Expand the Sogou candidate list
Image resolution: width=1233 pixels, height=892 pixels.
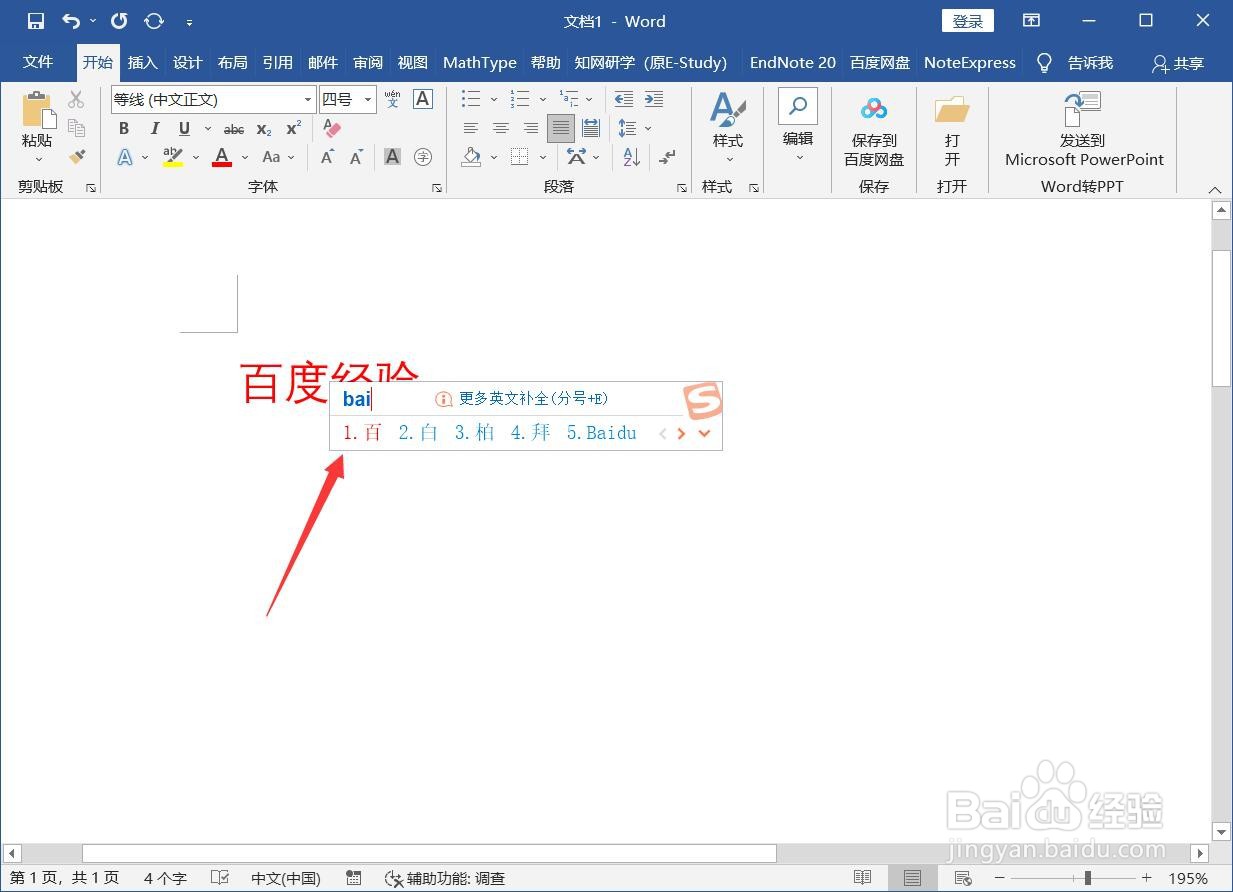(705, 434)
